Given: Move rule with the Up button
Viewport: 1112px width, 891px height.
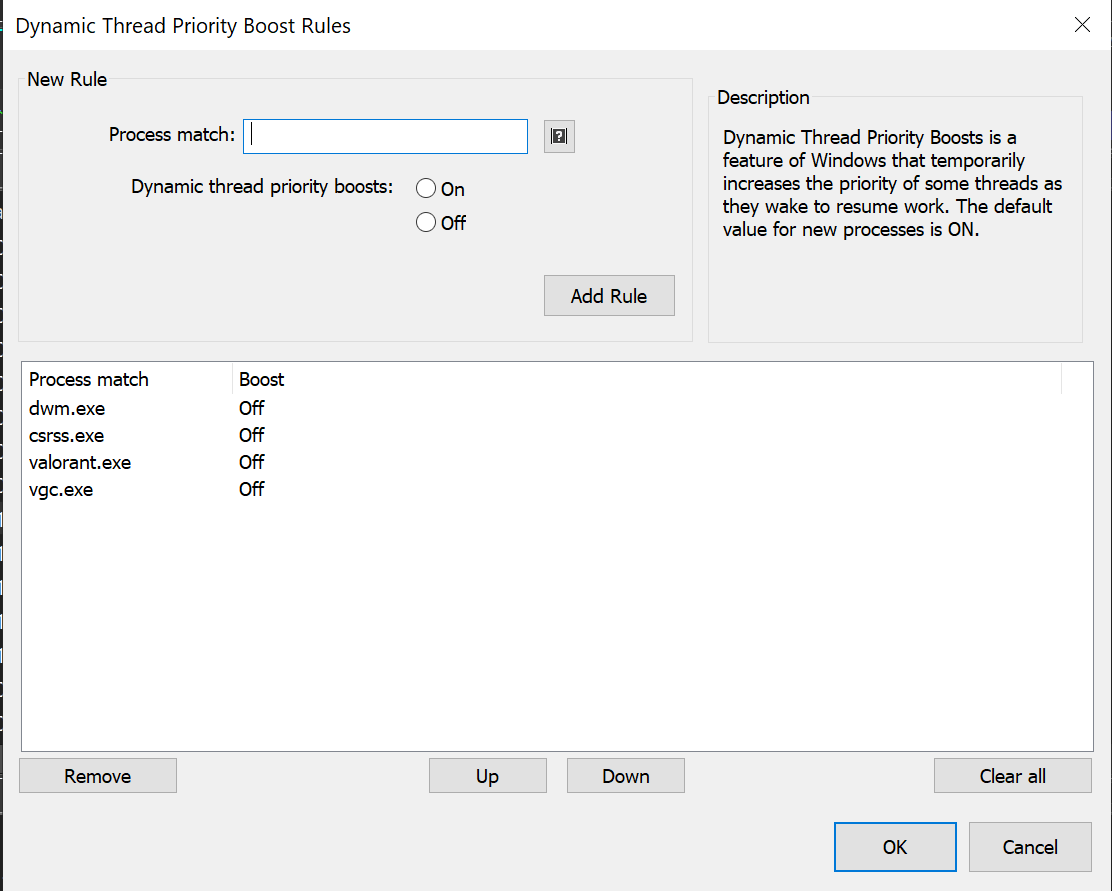Looking at the screenshot, I should pyautogui.click(x=487, y=776).
